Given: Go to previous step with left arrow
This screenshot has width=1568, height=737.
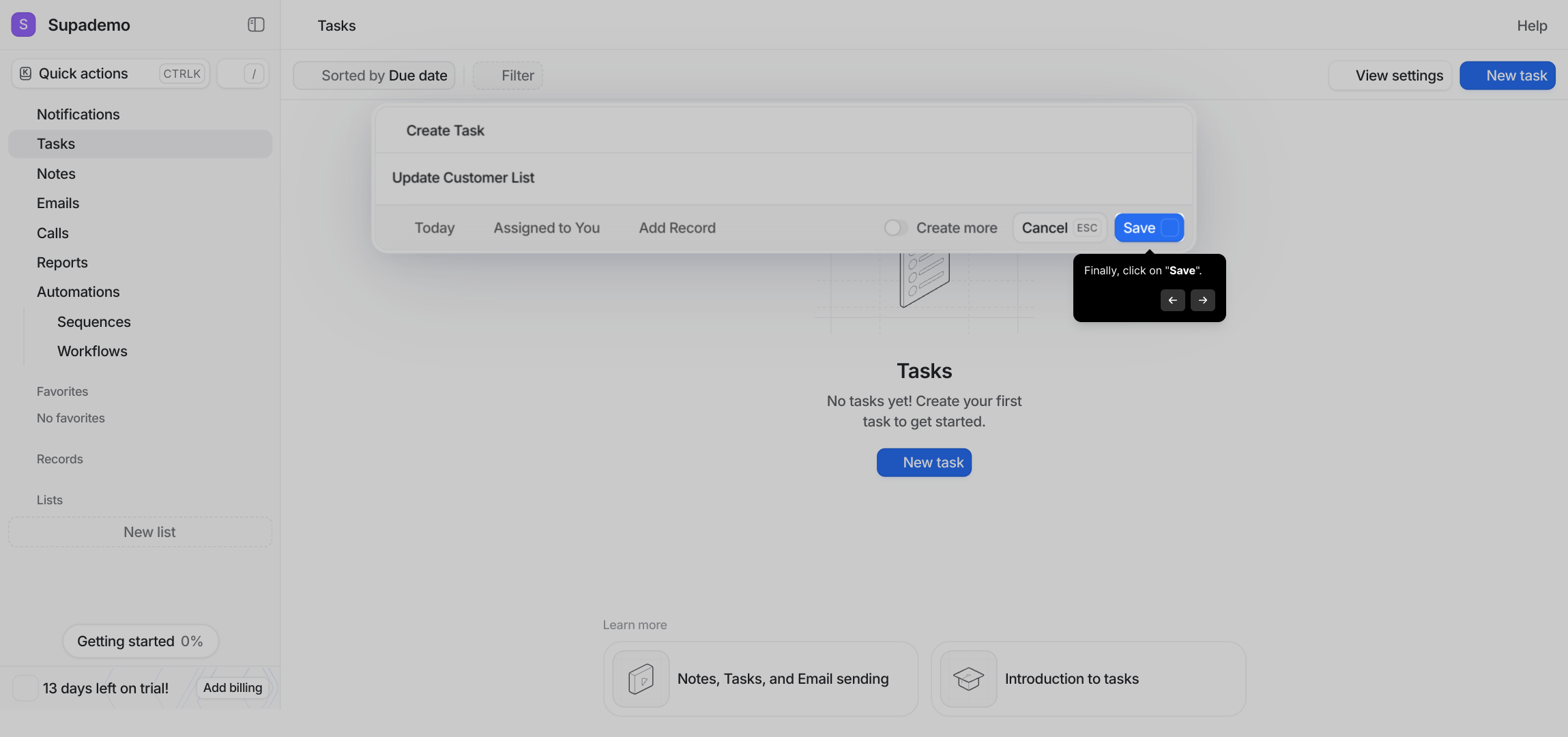Looking at the screenshot, I should (1172, 300).
